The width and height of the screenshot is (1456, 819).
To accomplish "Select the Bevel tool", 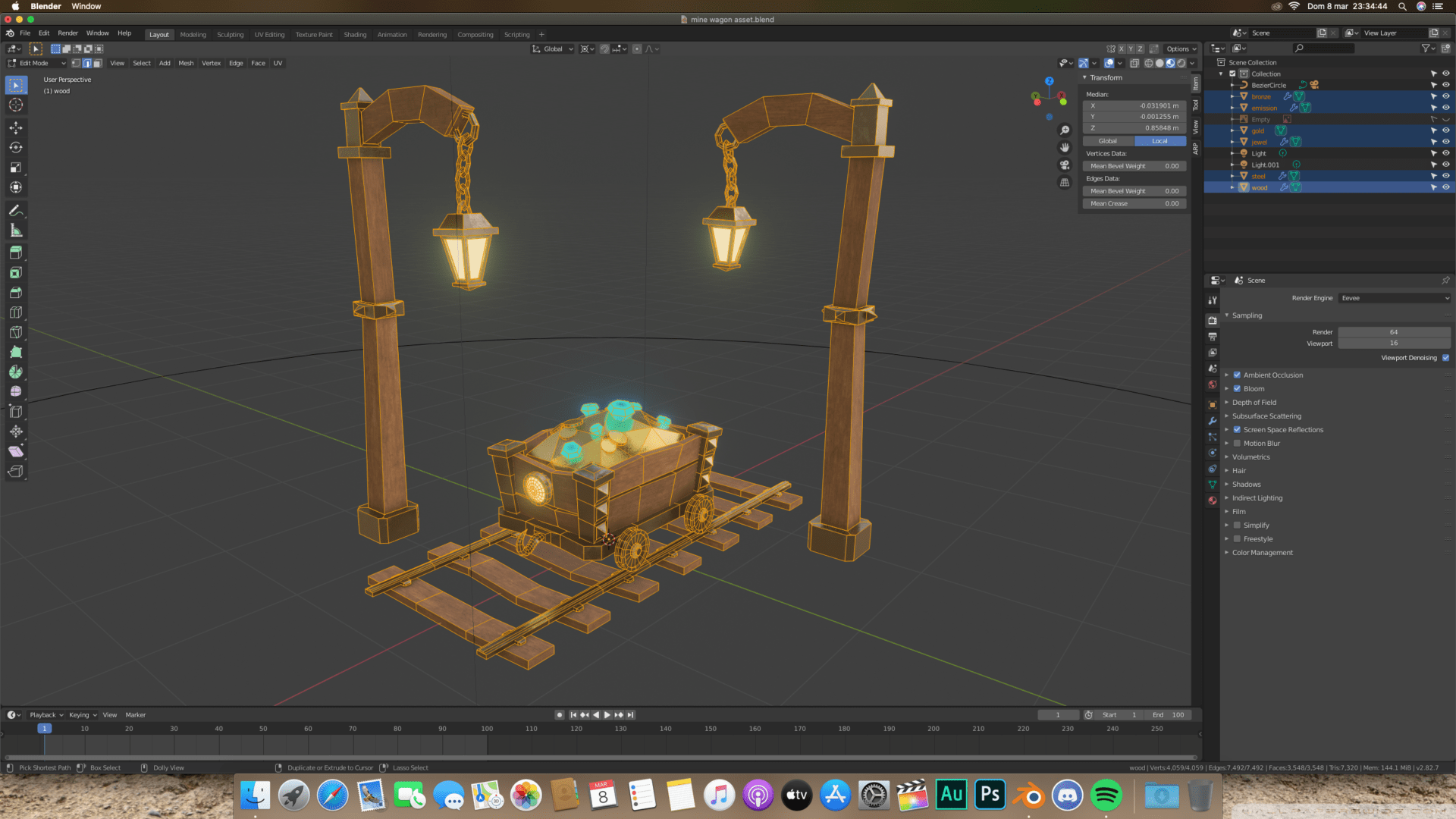I will [x=16, y=293].
